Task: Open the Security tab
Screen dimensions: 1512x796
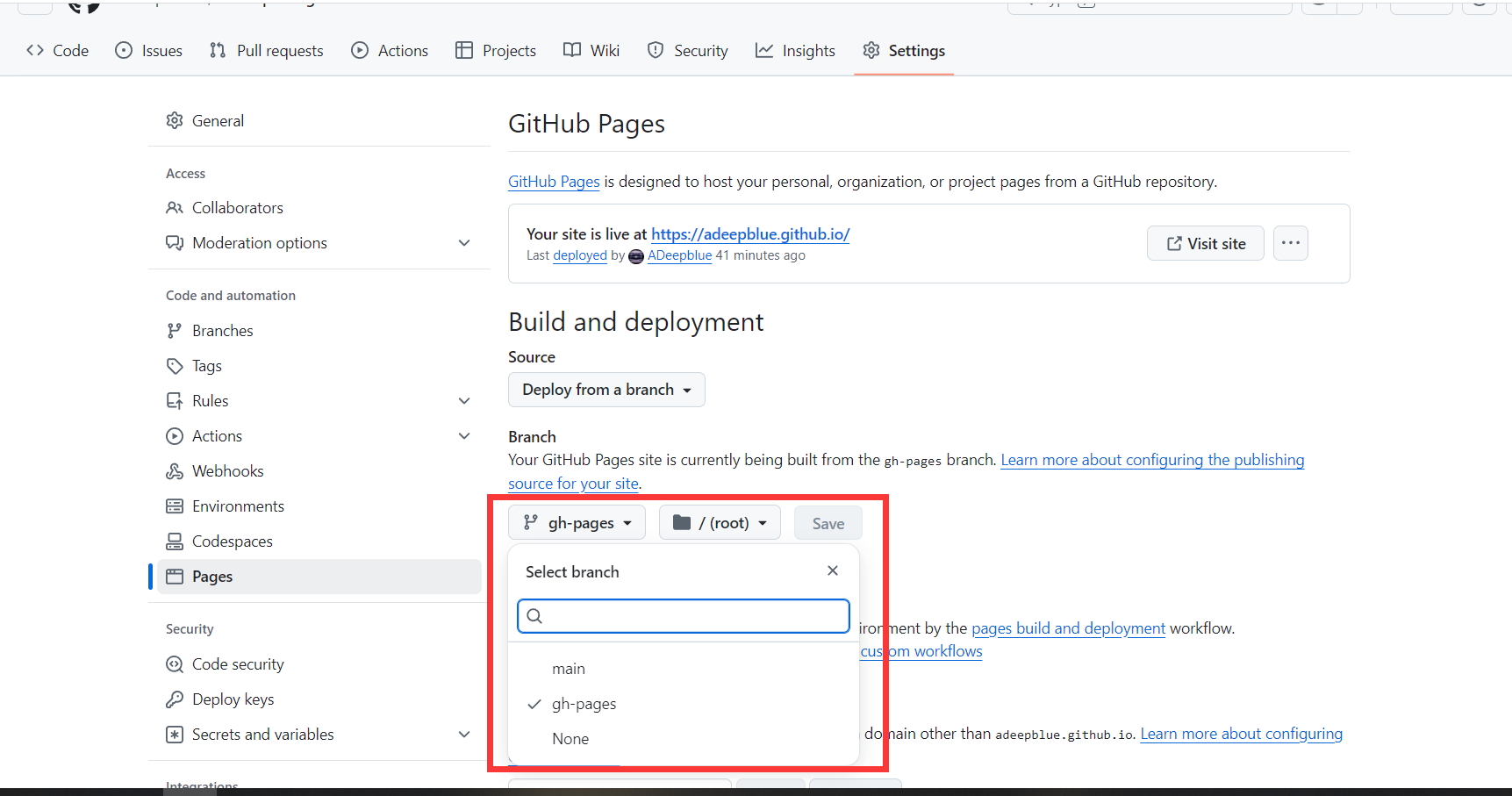Action: [688, 51]
